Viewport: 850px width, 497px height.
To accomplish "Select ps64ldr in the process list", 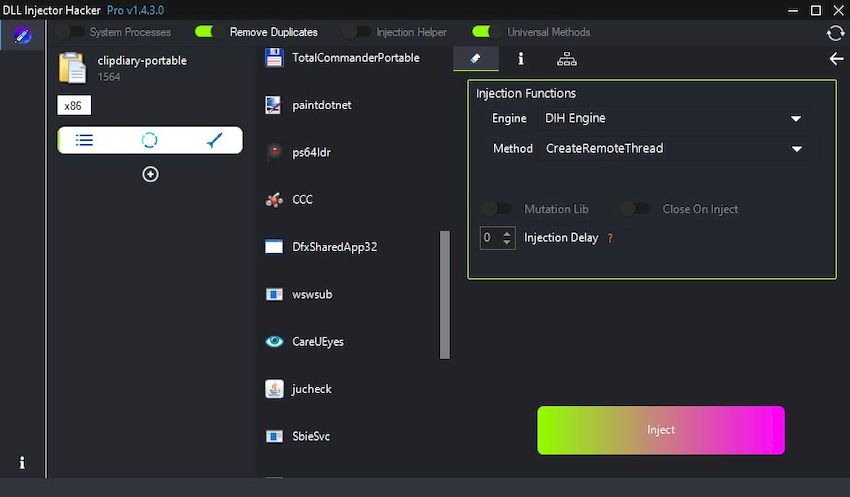I will pos(311,152).
